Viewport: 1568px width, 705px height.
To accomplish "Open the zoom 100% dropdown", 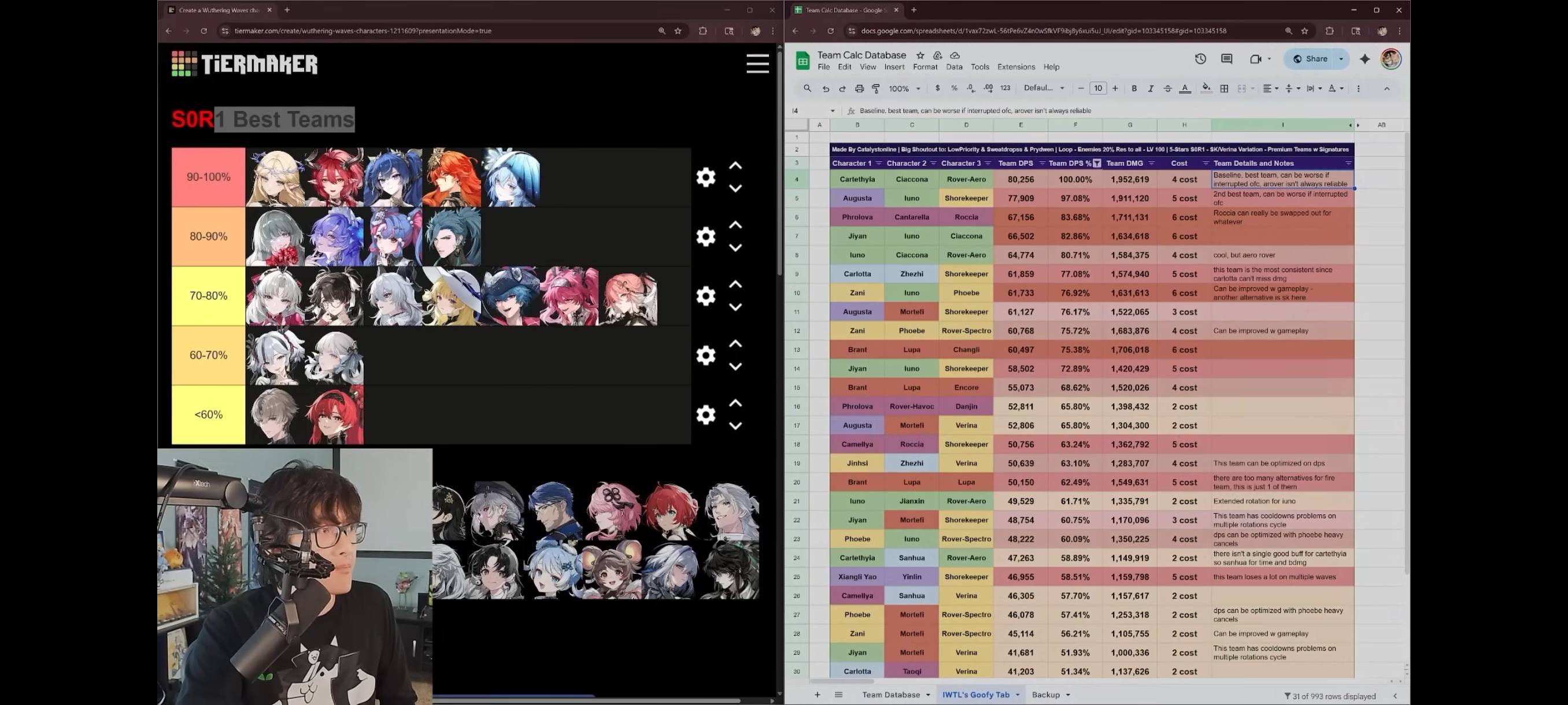I will point(904,89).
